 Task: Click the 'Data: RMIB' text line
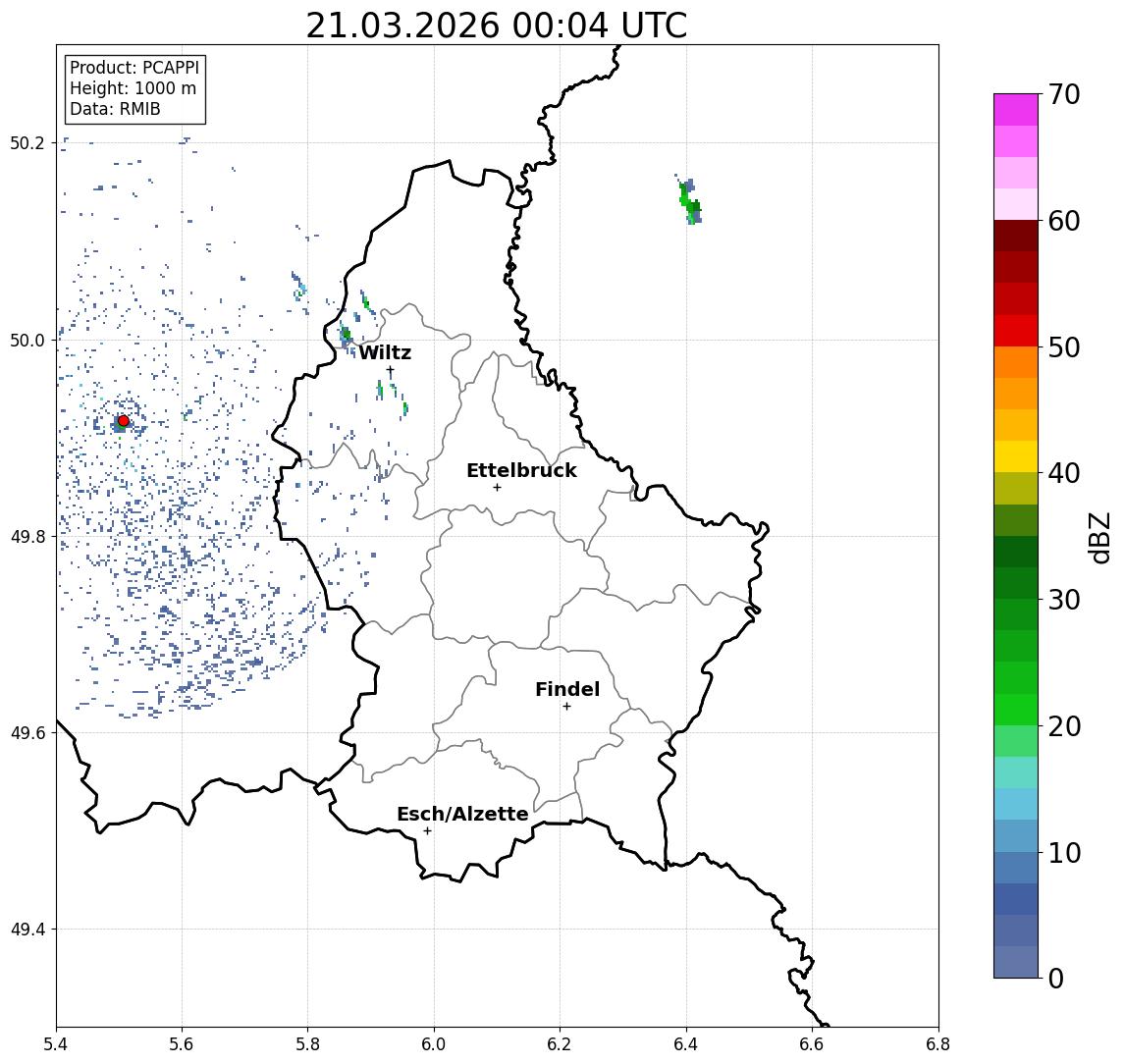coord(115,109)
